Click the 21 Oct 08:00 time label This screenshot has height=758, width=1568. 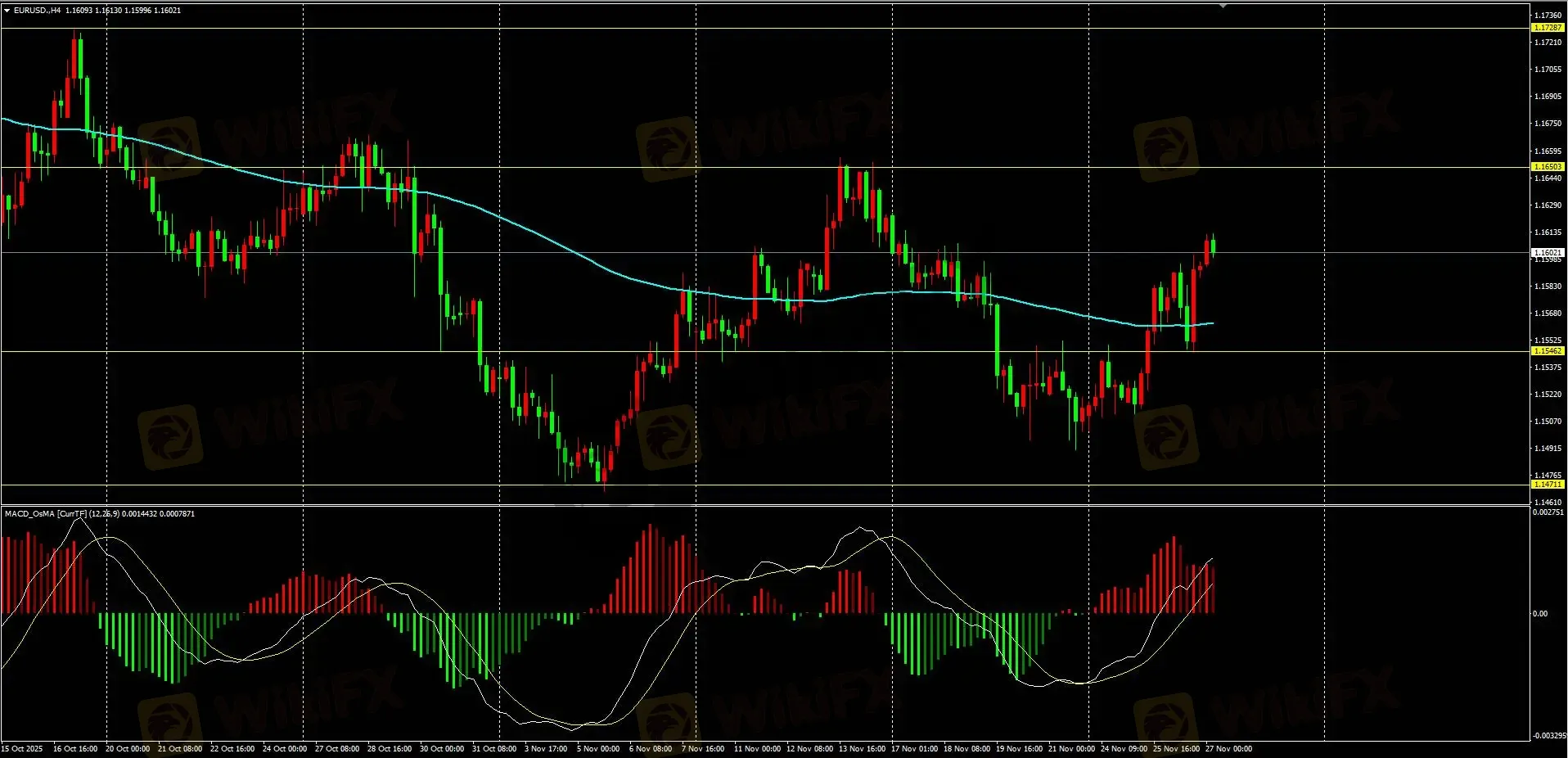[x=180, y=749]
